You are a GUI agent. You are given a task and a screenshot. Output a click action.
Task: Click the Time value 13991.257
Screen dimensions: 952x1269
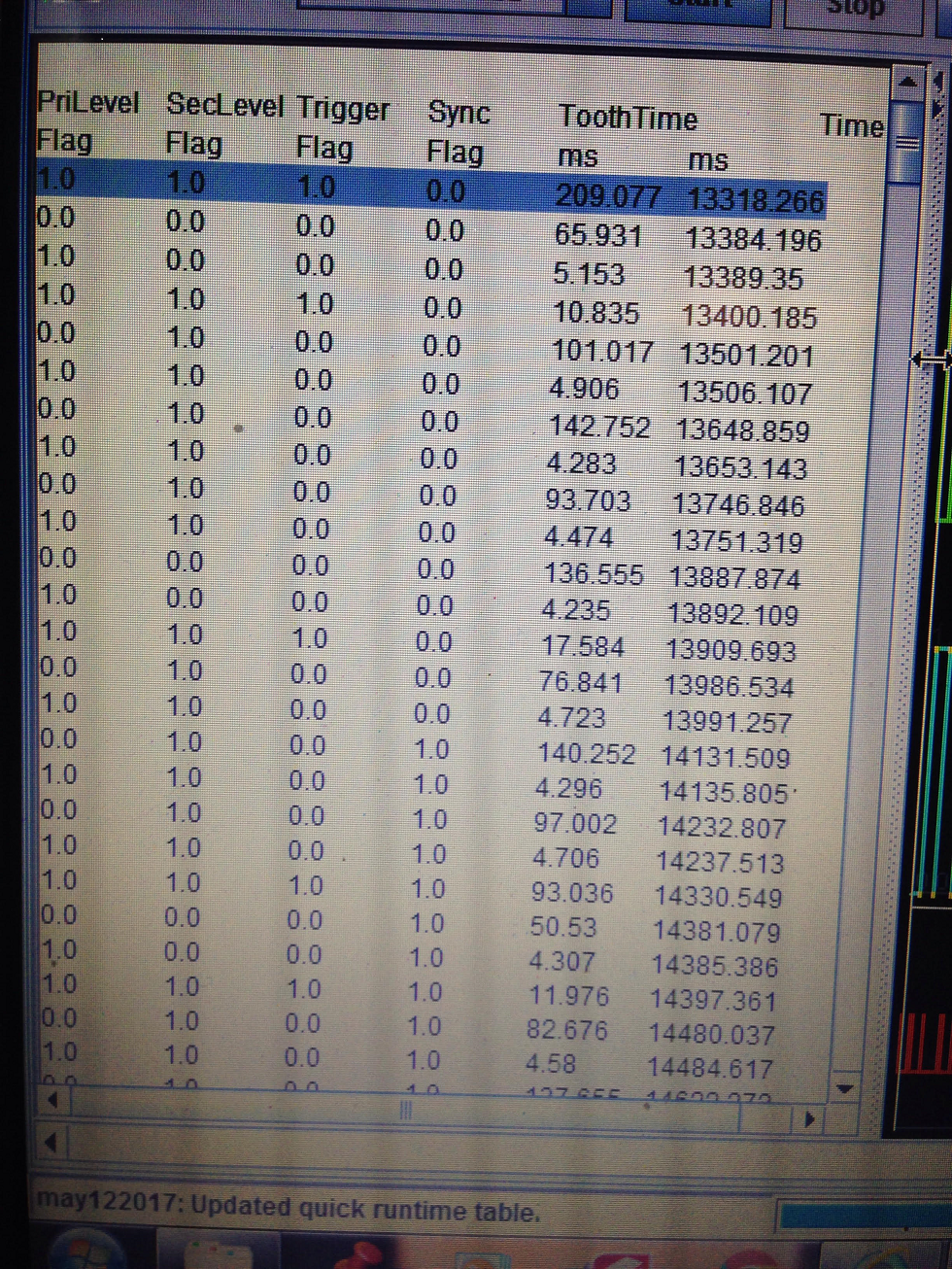[x=728, y=722]
